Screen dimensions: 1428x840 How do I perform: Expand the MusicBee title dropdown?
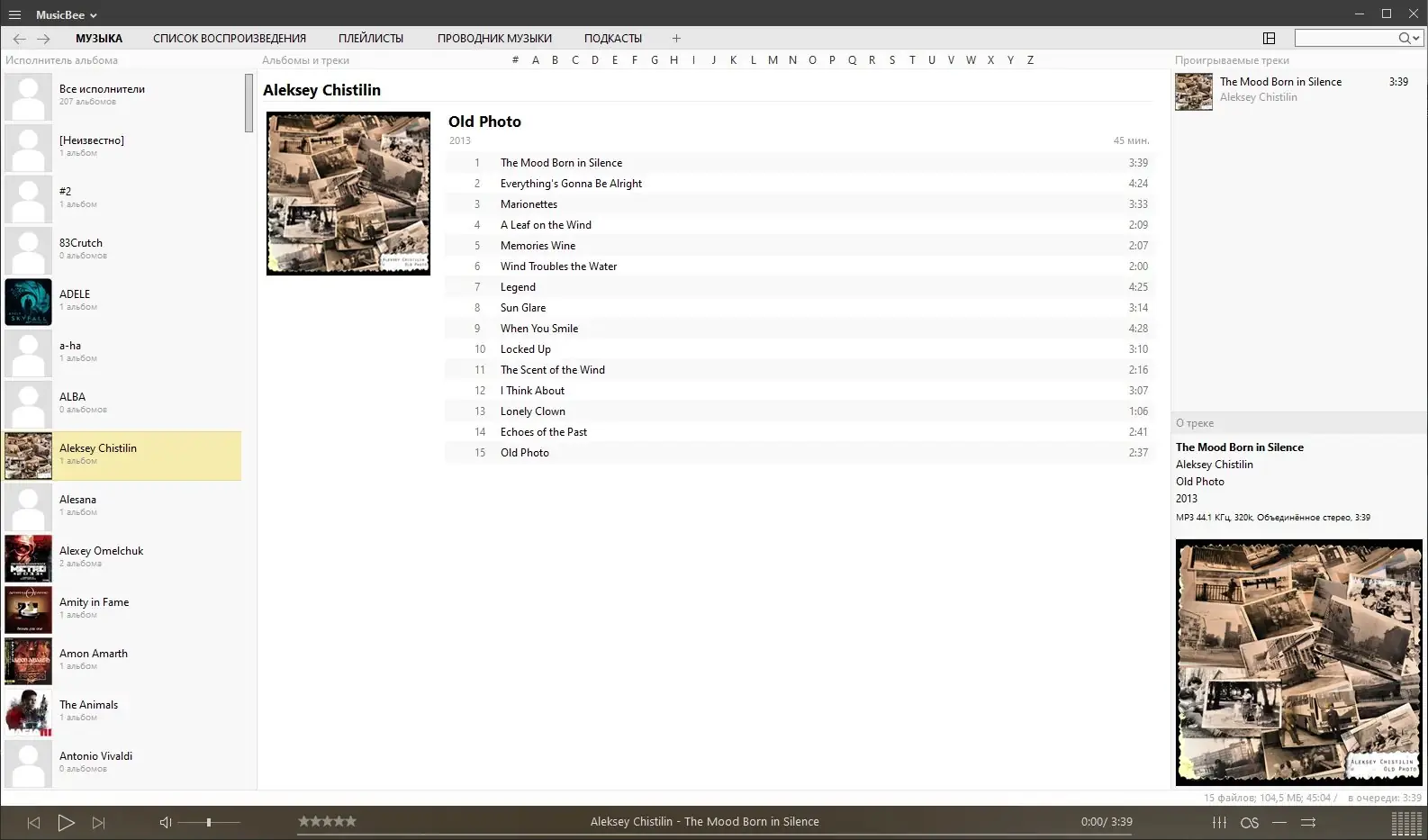click(x=66, y=14)
